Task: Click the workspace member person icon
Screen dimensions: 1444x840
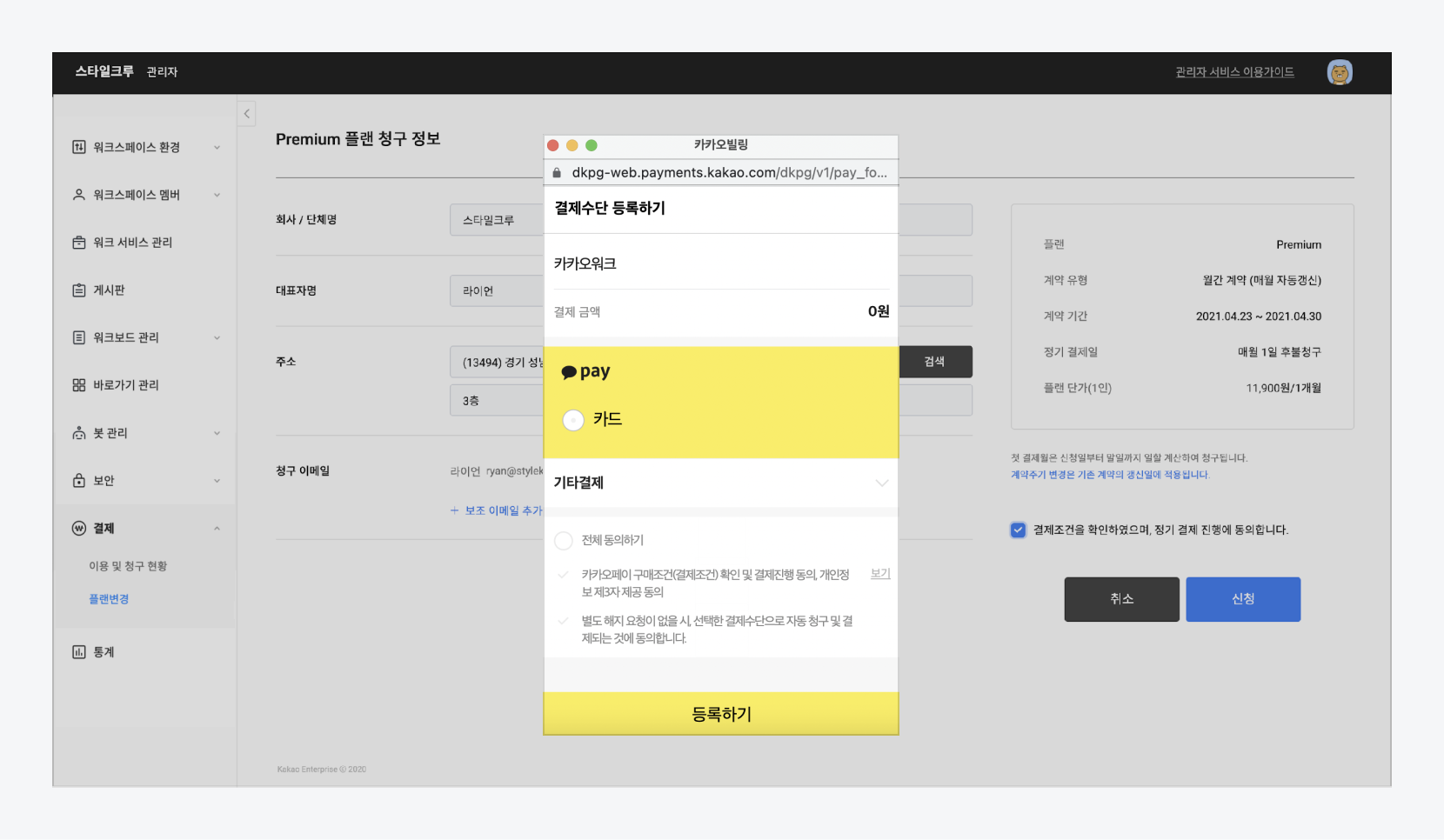Action: point(79,195)
